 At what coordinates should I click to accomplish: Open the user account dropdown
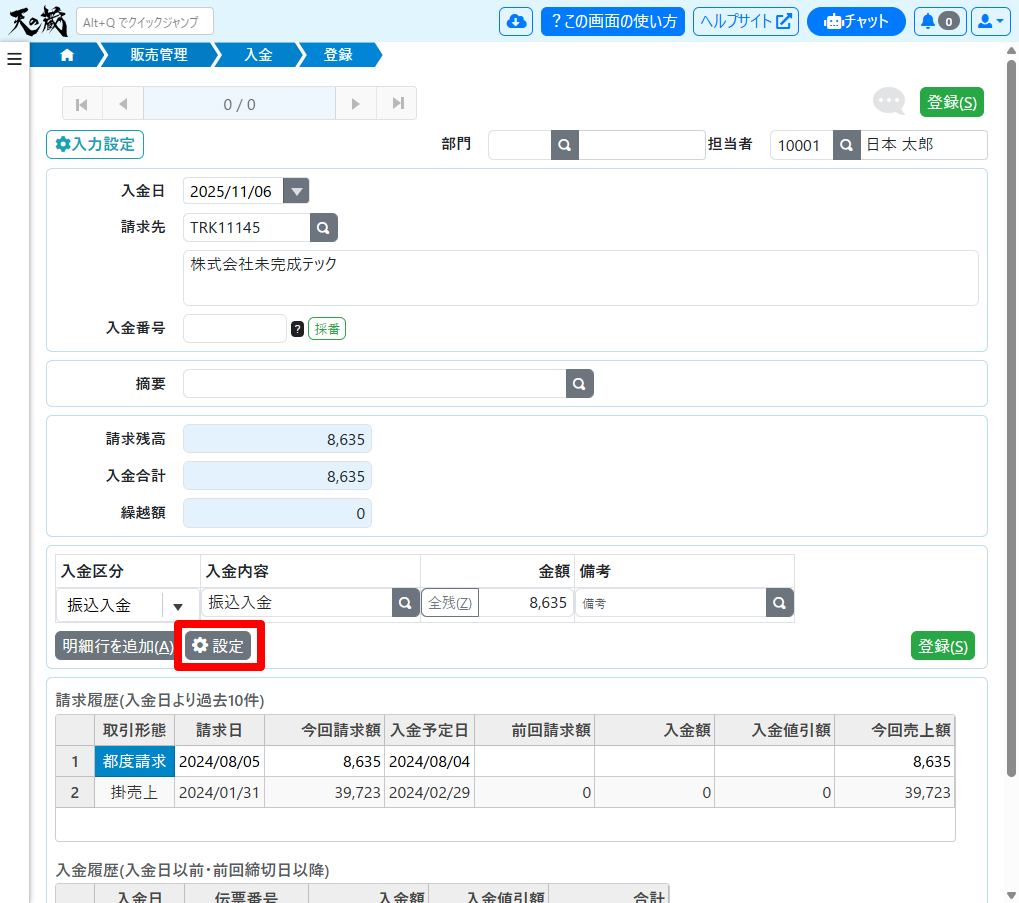tap(990, 21)
